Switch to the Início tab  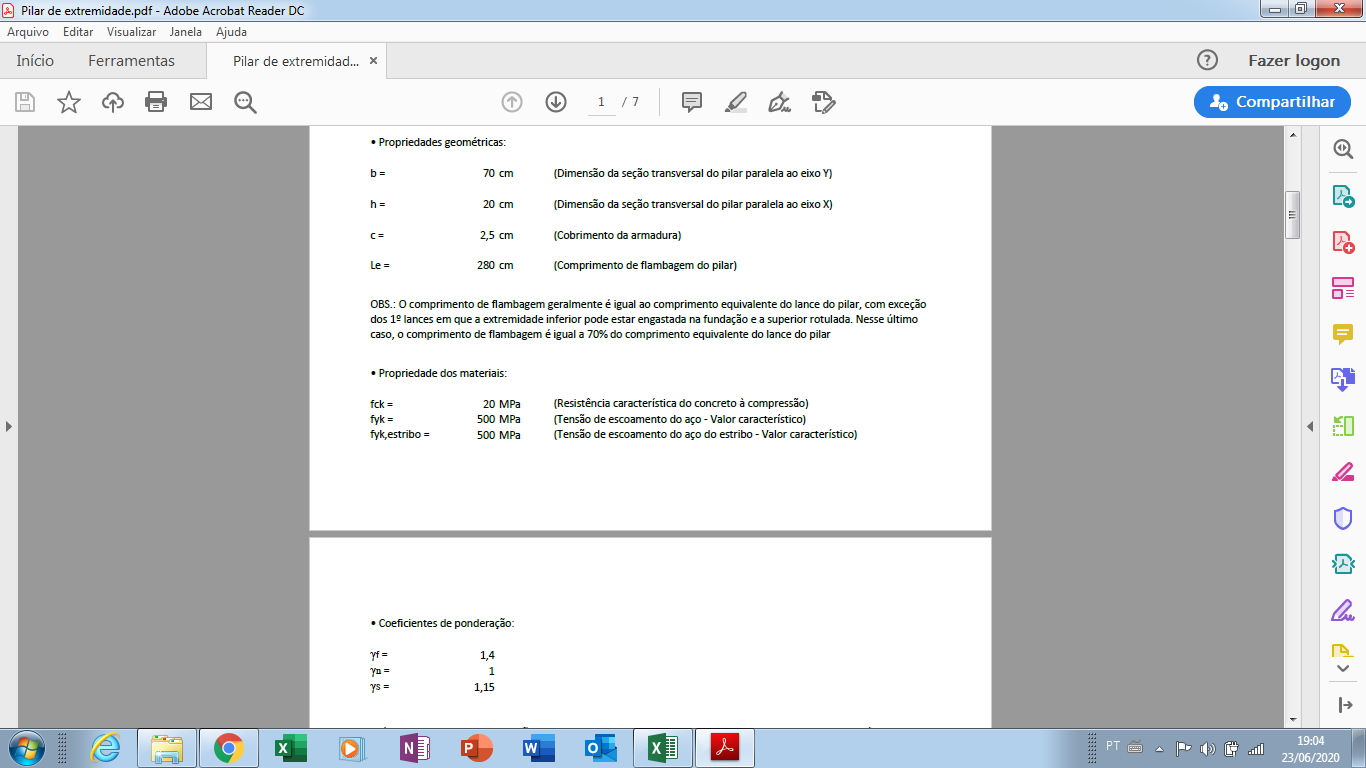[x=35, y=61]
